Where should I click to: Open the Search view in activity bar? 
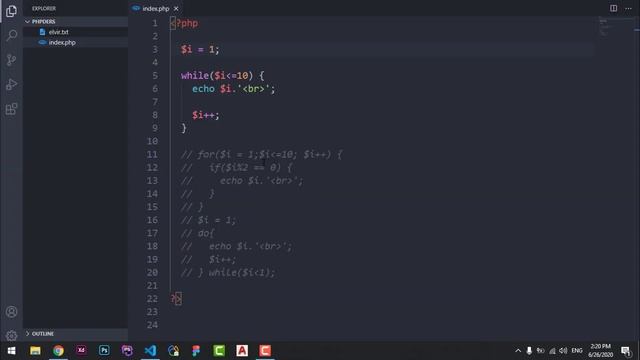point(11,35)
